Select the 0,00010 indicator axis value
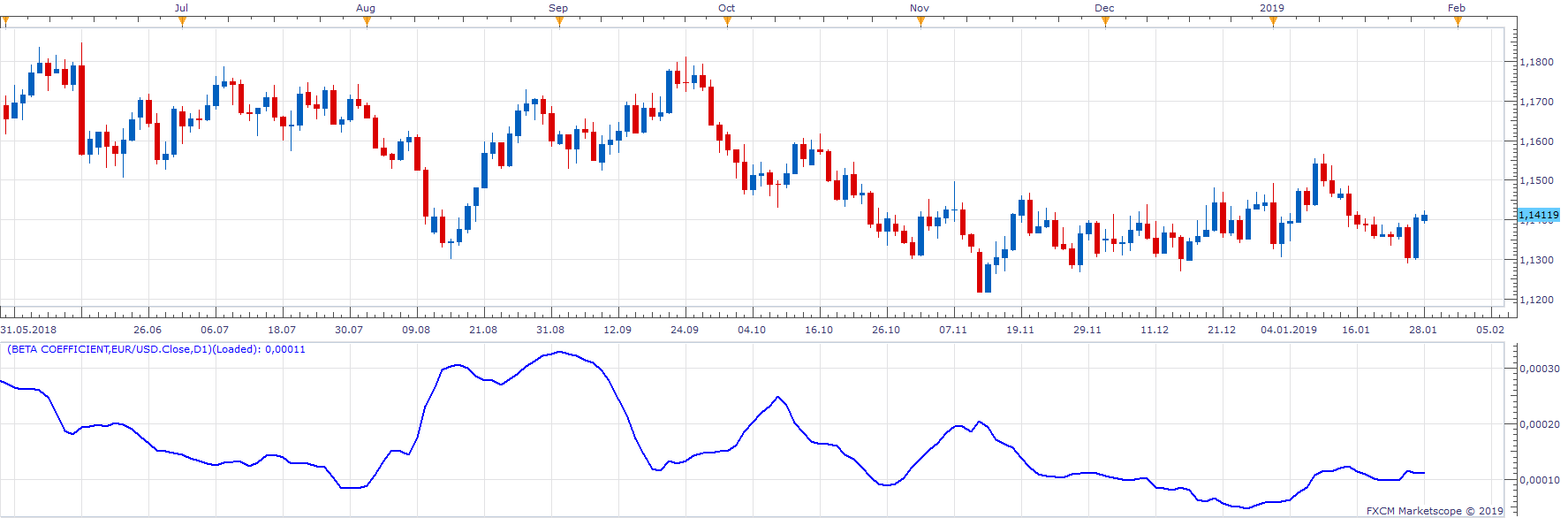 tap(1540, 480)
